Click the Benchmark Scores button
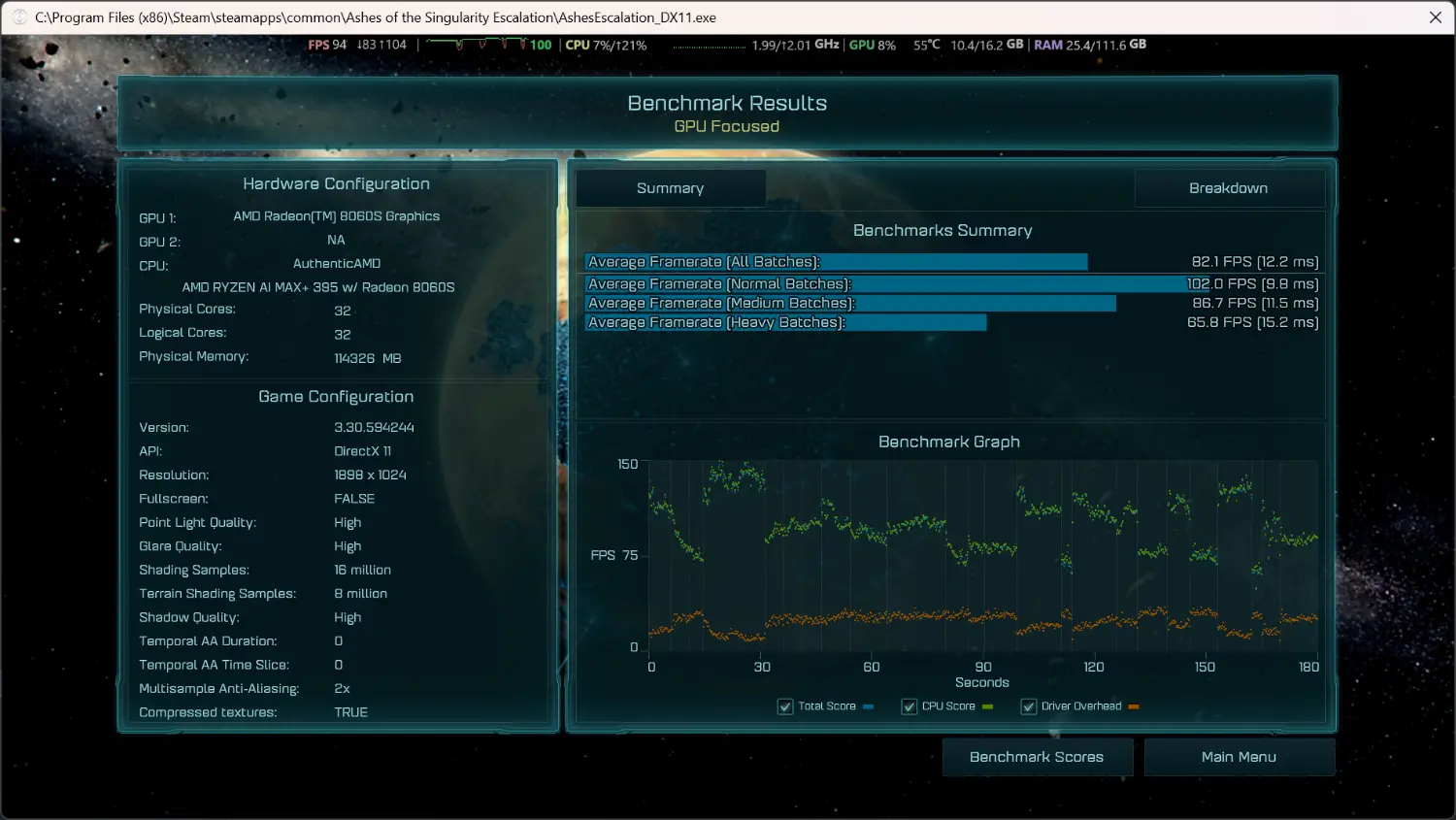 click(x=1037, y=757)
